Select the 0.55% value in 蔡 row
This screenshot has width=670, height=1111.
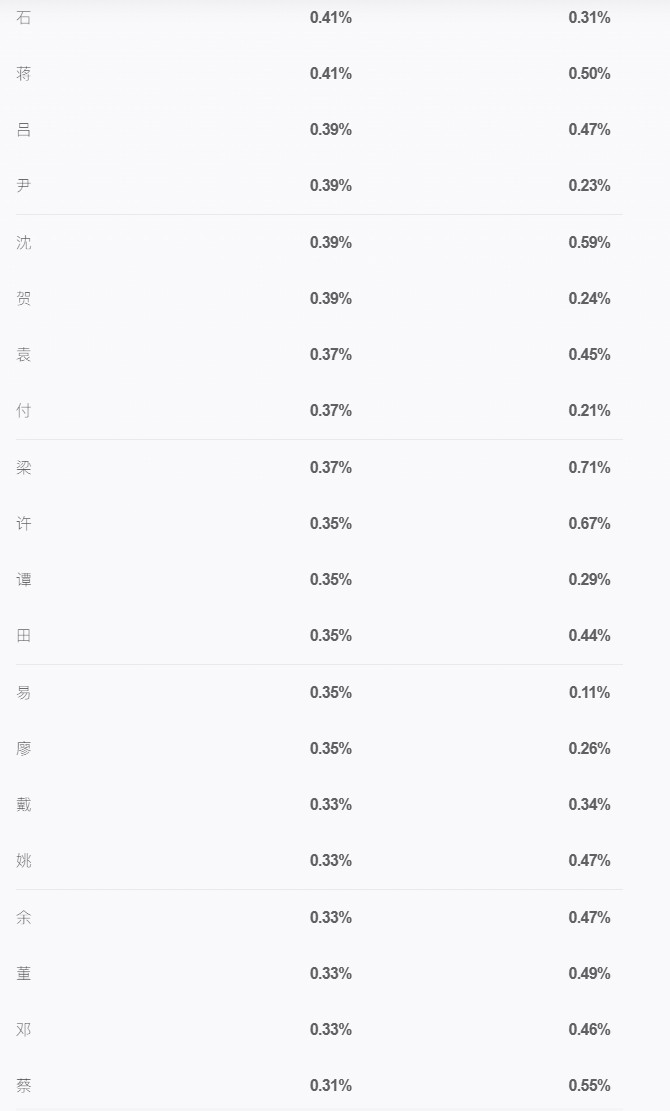click(x=589, y=1085)
